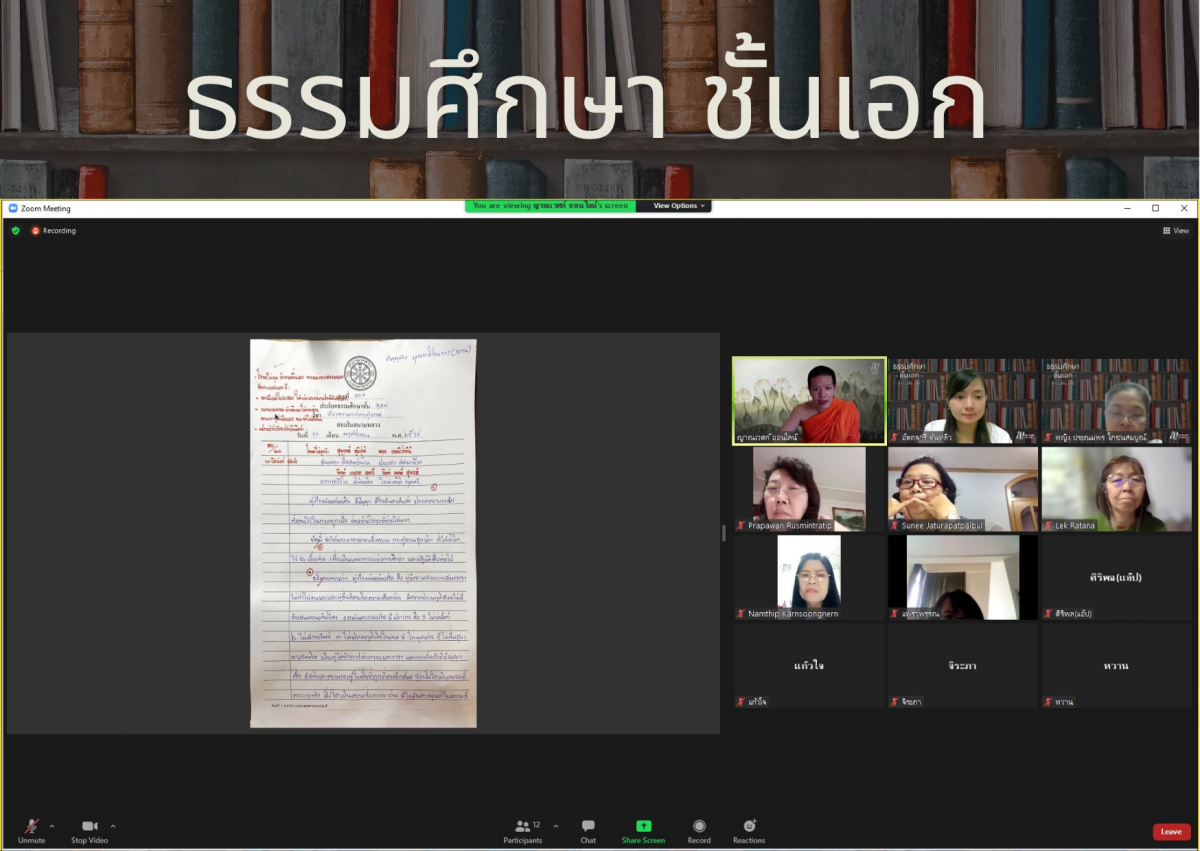This screenshot has width=1200, height=851.
Task: Click the green encryption shield icon
Action: click(15, 230)
